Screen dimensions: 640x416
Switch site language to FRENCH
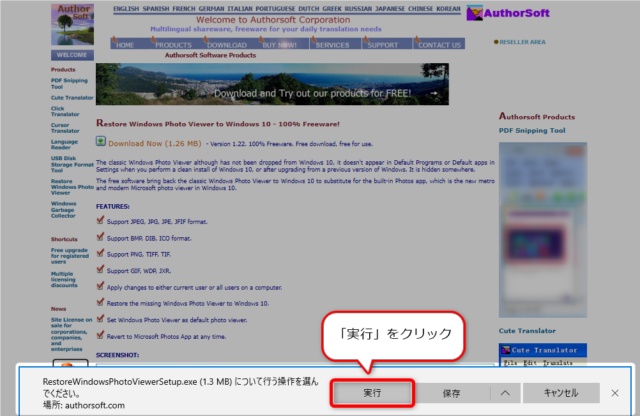(x=184, y=9)
